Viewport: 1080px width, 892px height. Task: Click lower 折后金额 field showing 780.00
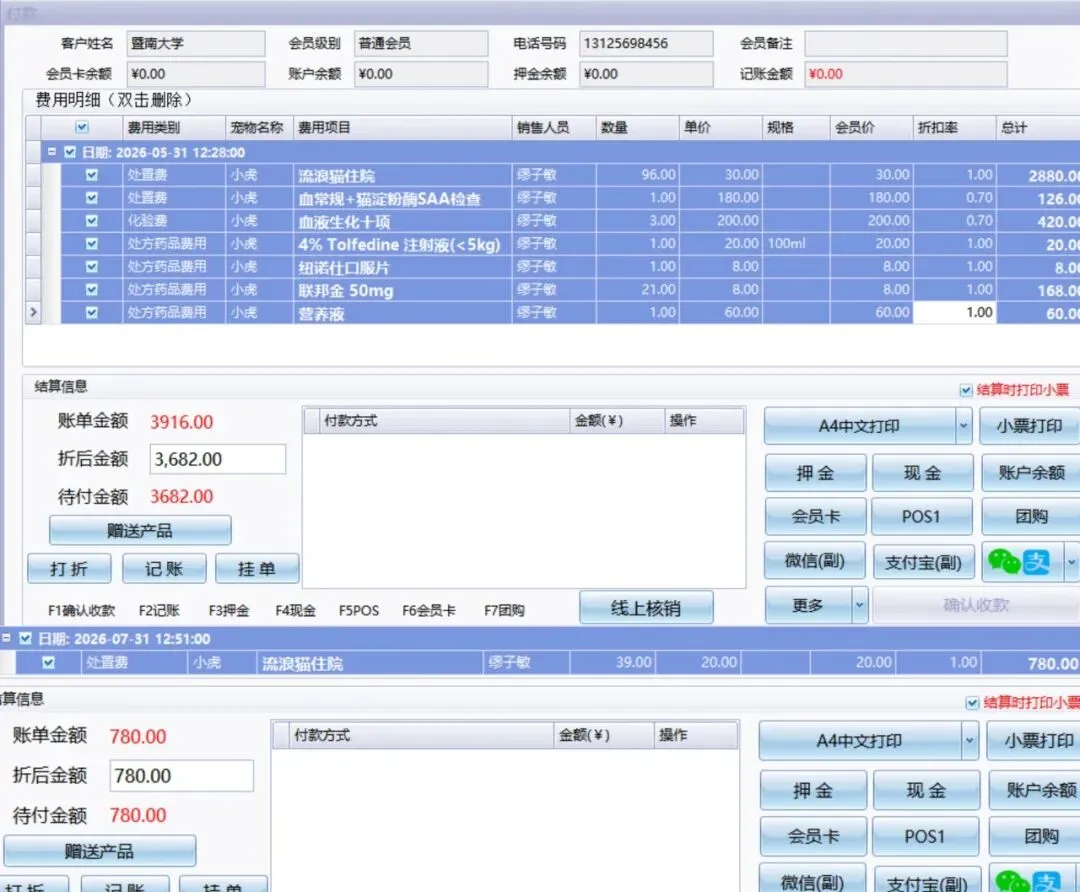181,776
